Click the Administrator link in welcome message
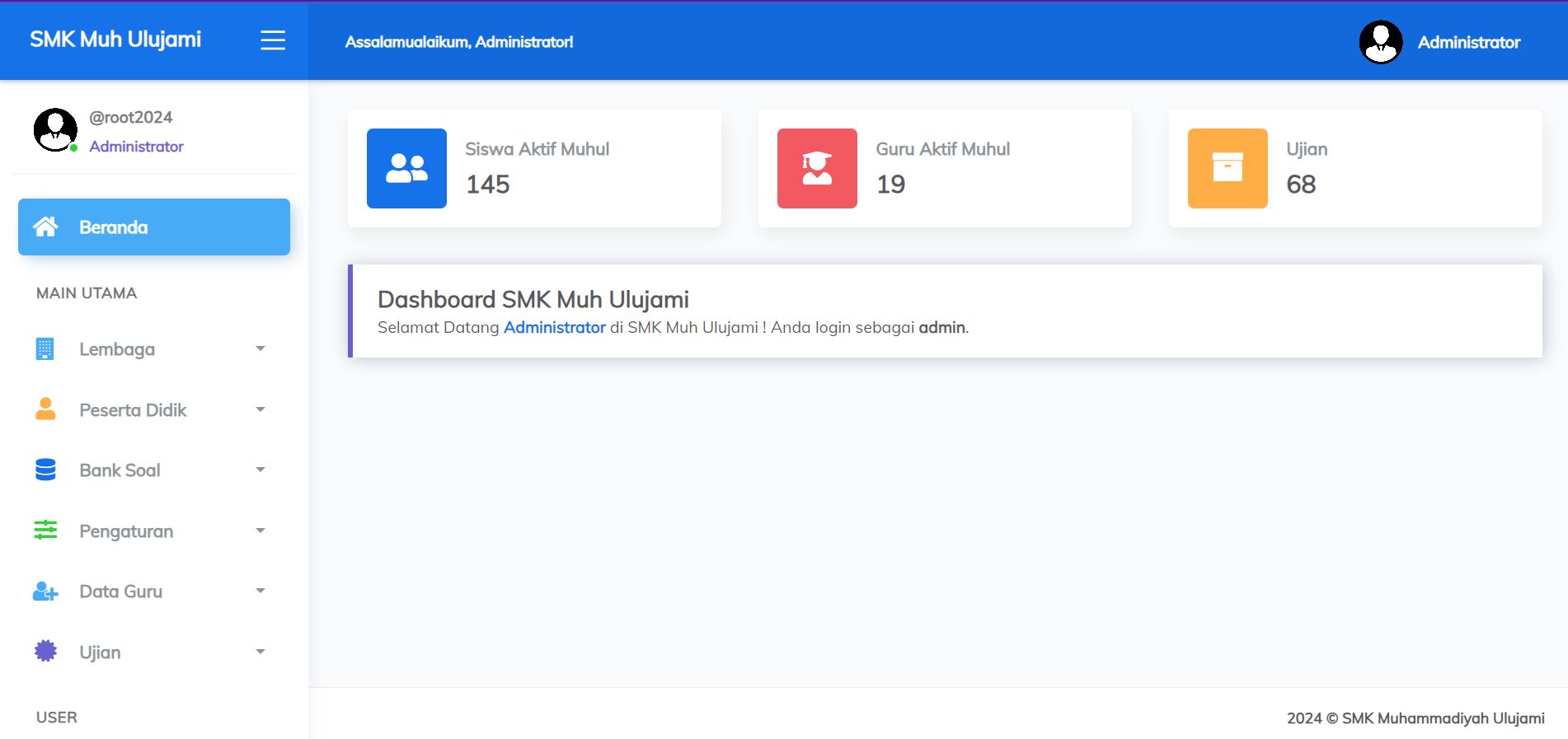 (x=554, y=328)
